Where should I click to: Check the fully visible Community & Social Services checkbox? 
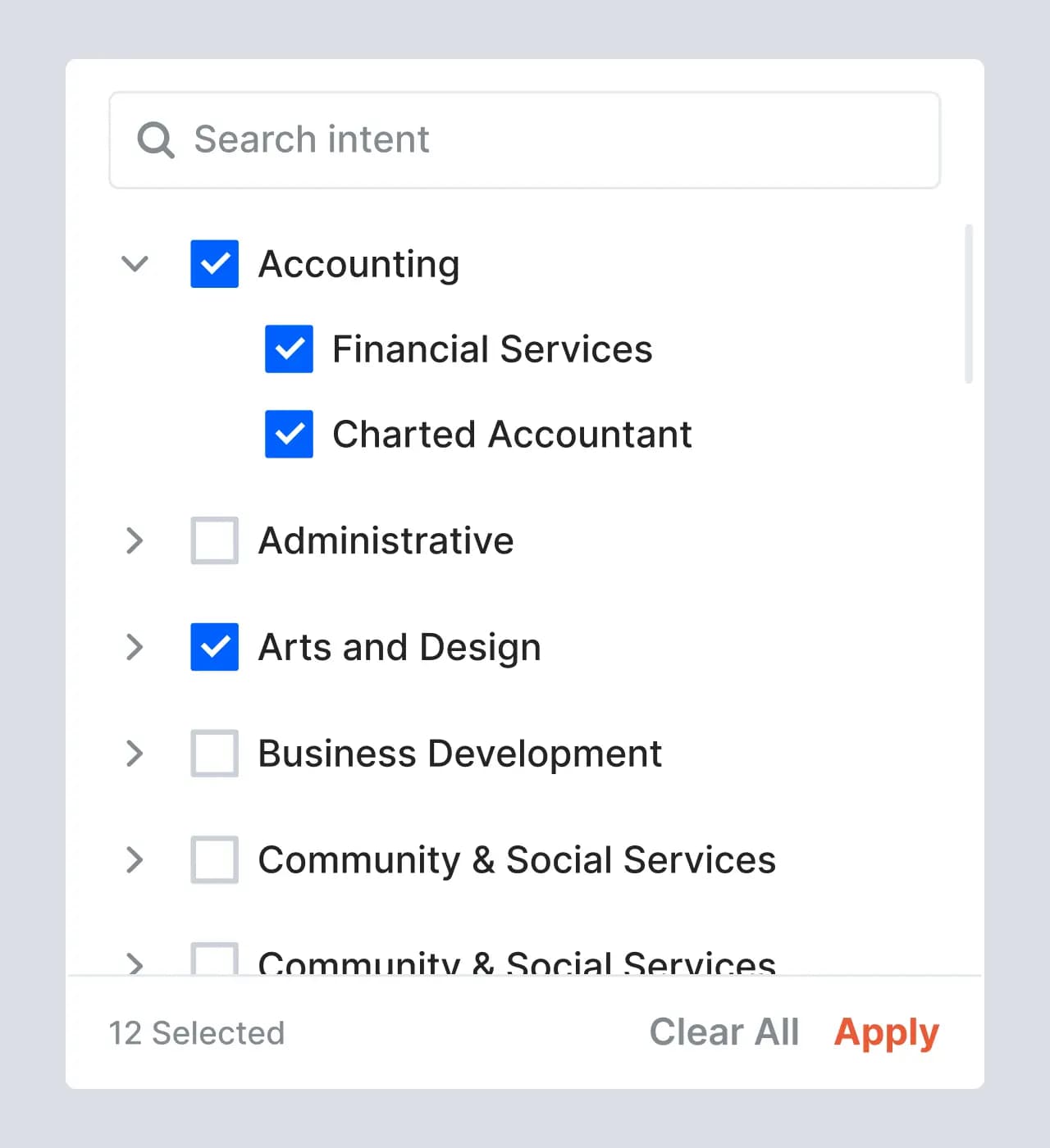click(x=215, y=859)
